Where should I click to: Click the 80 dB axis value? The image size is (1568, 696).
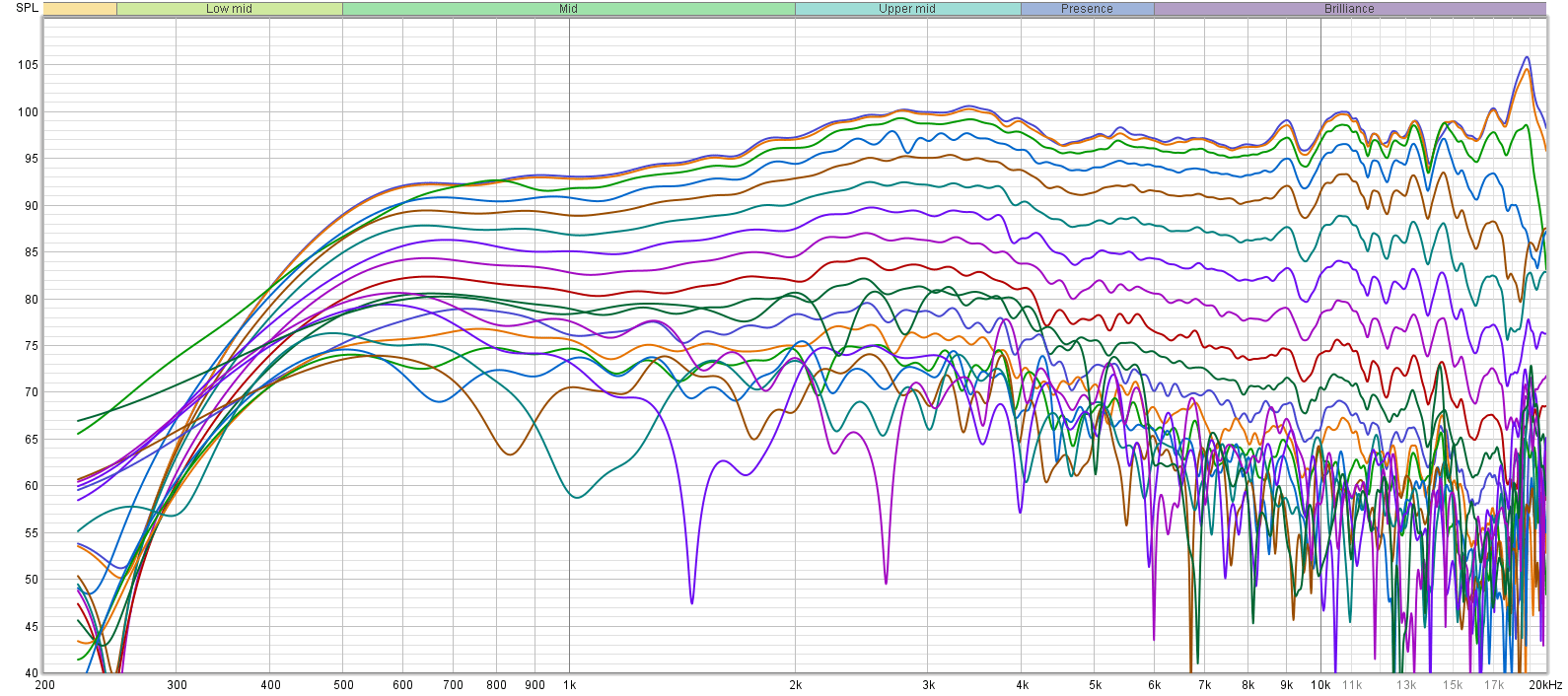(x=31, y=300)
